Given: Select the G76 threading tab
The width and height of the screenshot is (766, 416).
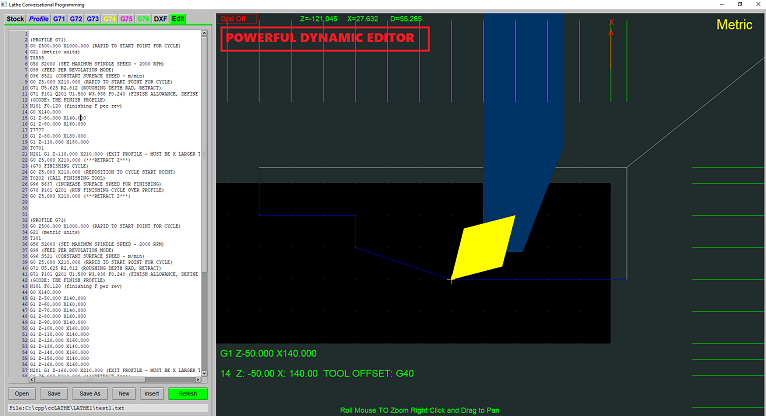Looking at the screenshot, I should click(x=143, y=19).
